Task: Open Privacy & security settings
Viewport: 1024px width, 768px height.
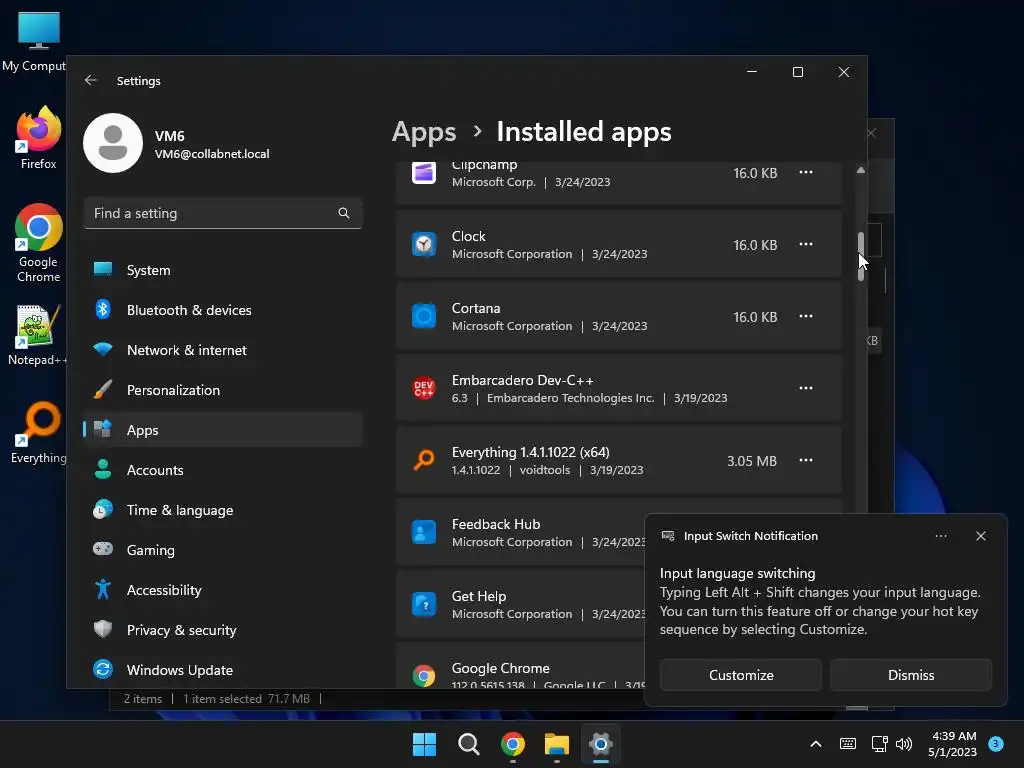Action: pos(223,630)
